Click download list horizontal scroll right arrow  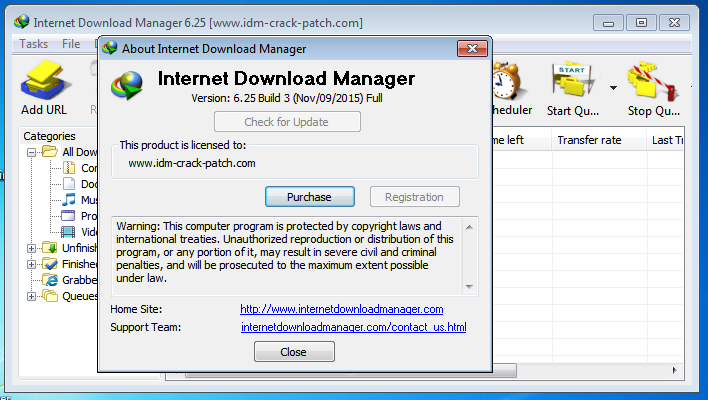click(x=674, y=370)
